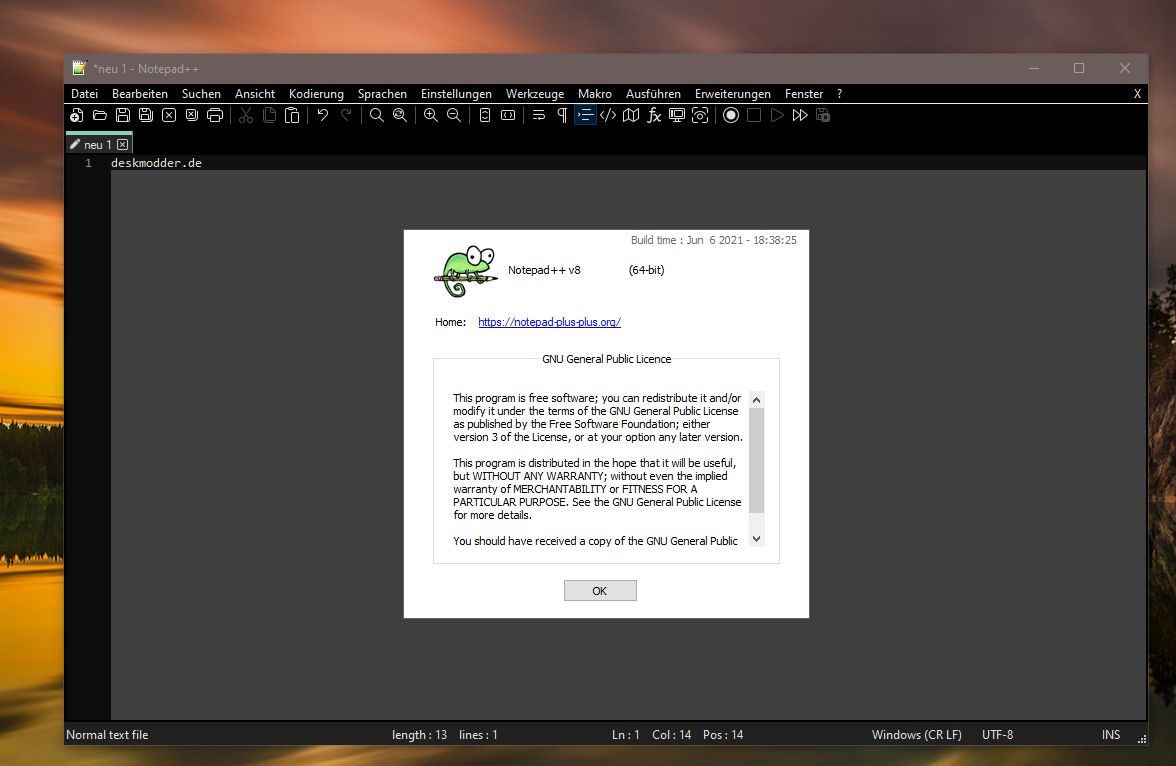
Task: Copy selection with the copy icon
Action: point(269,115)
